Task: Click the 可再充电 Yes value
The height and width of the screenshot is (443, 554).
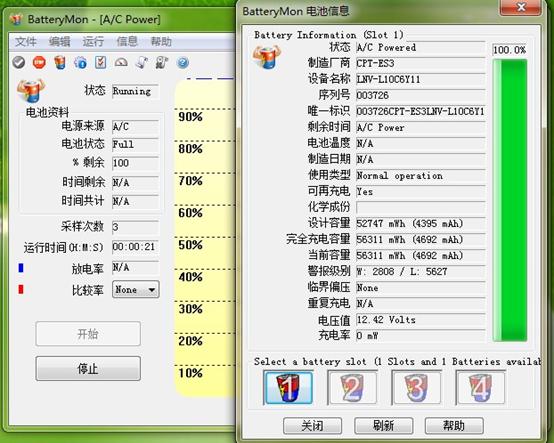Action: (x=420, y=192)
